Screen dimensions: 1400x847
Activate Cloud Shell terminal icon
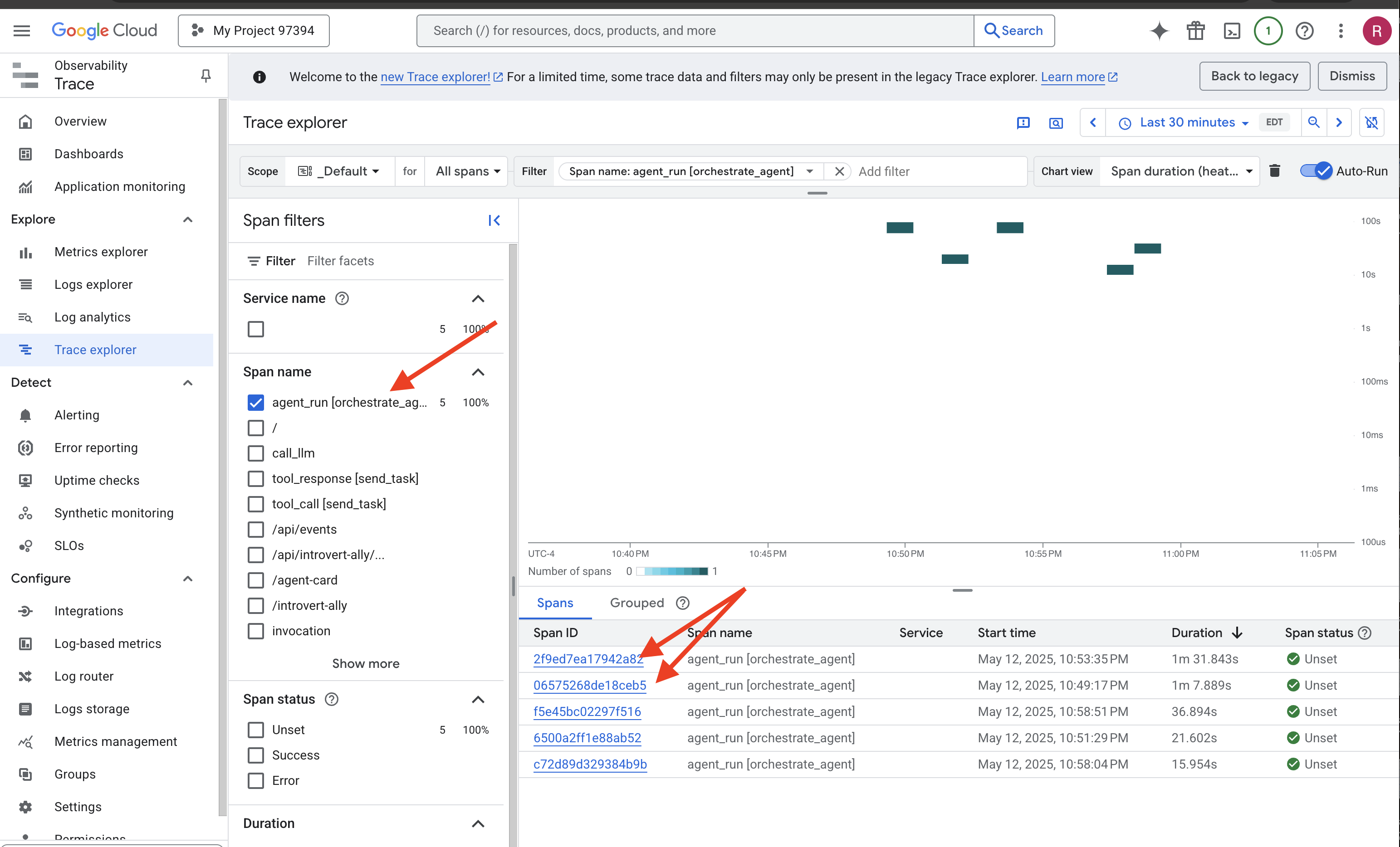1231,31
